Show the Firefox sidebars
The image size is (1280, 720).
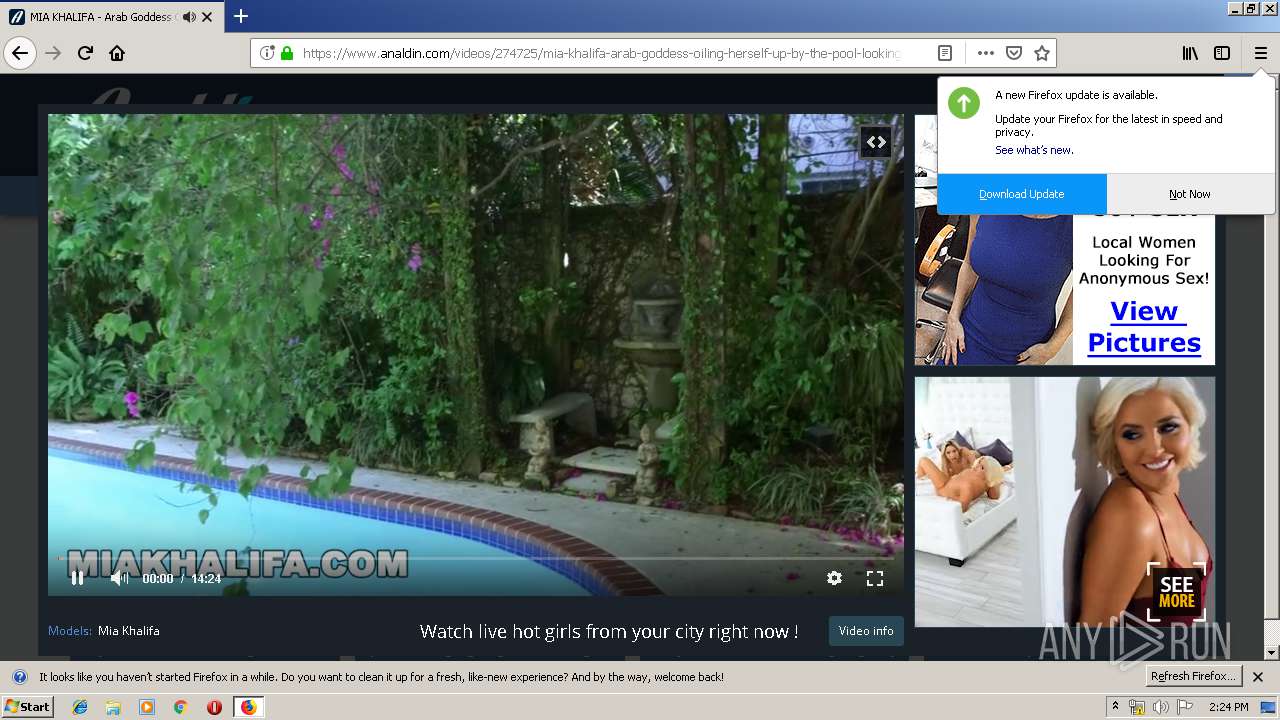[1222, 53]
